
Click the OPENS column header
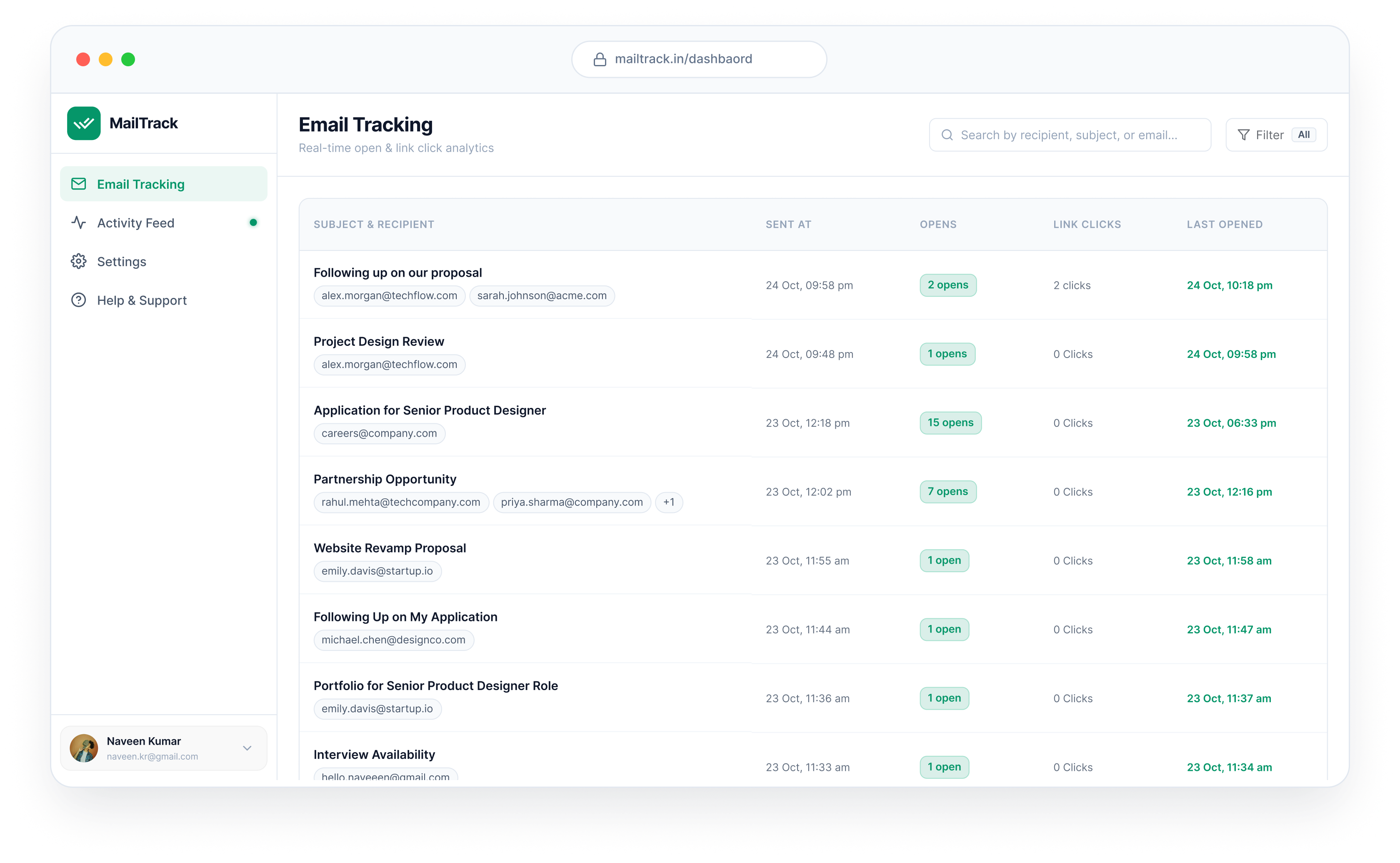tap(938, 224)
